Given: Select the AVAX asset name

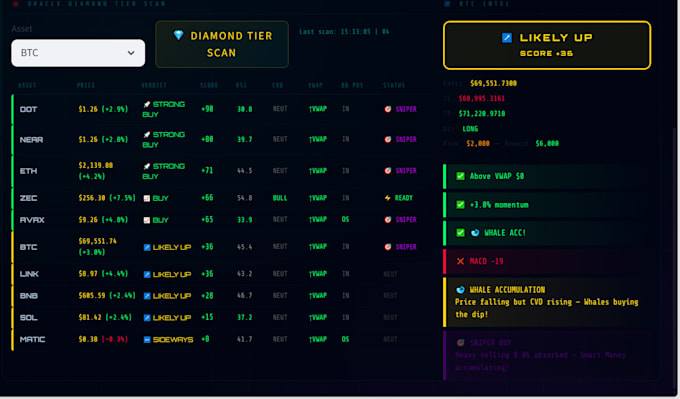Looking at the screenshot, I should tap(32, 220).
